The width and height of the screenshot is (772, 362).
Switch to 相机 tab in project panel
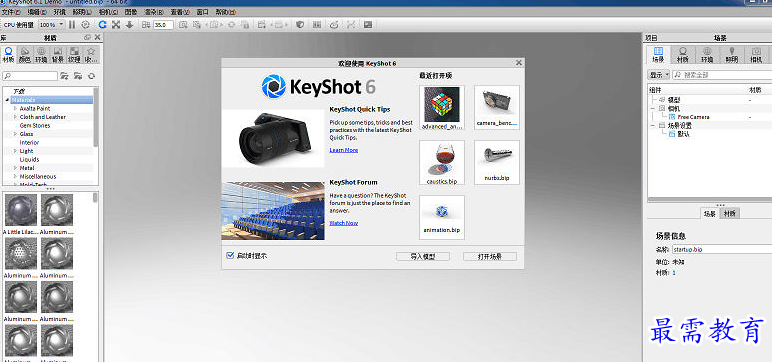click(757, 55)
